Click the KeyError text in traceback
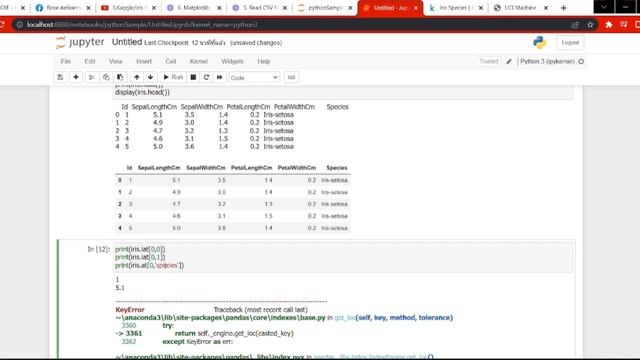 click(130, 310)
